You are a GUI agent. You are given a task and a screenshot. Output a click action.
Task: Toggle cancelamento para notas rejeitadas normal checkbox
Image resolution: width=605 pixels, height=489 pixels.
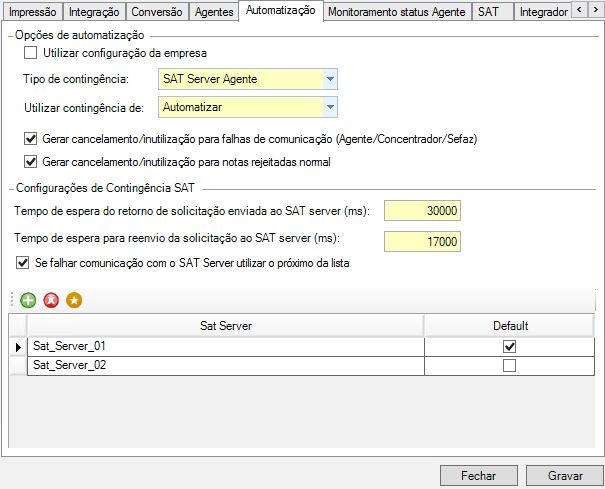[30, 161]
